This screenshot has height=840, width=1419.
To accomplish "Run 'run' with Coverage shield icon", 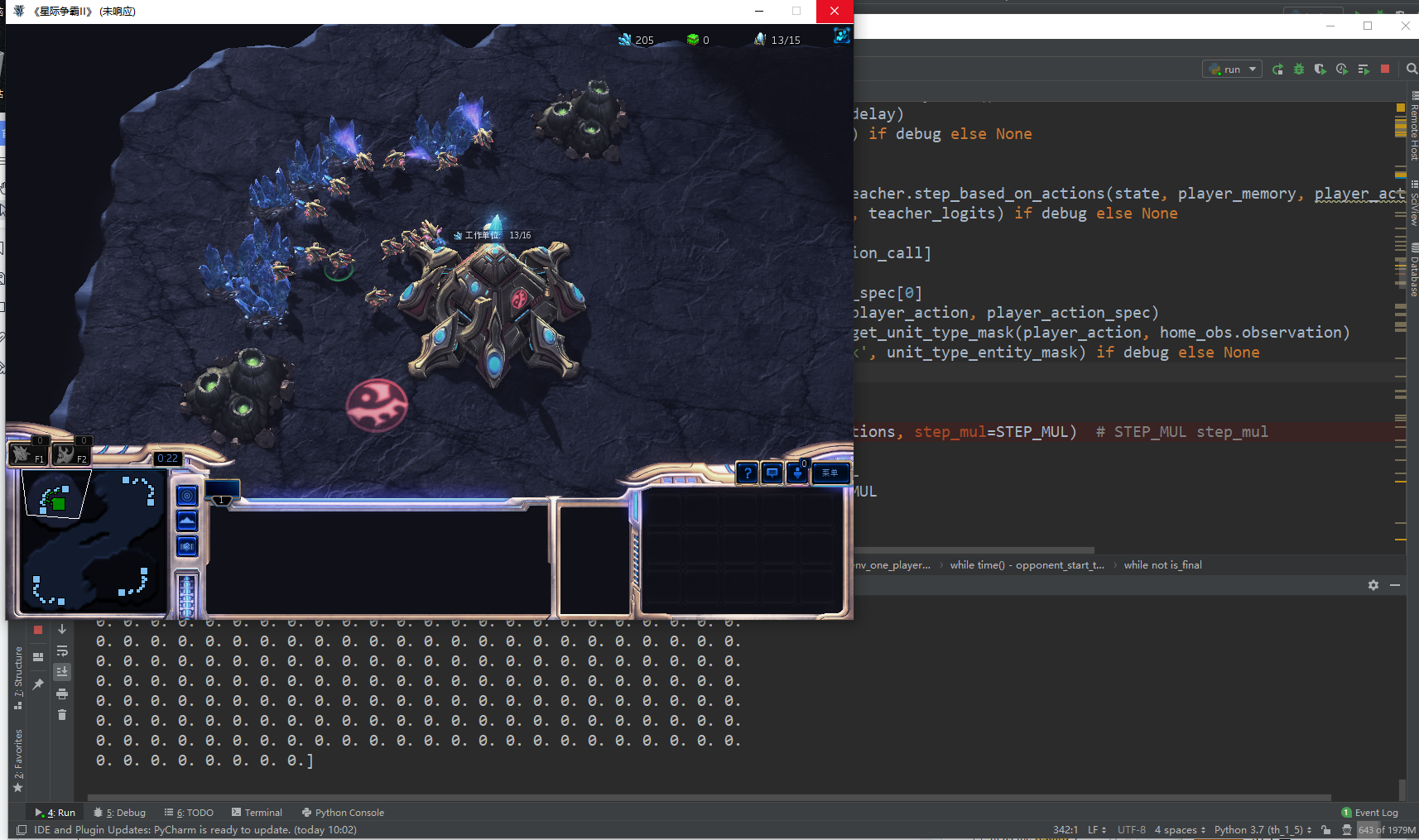I will click(1320, 70).
